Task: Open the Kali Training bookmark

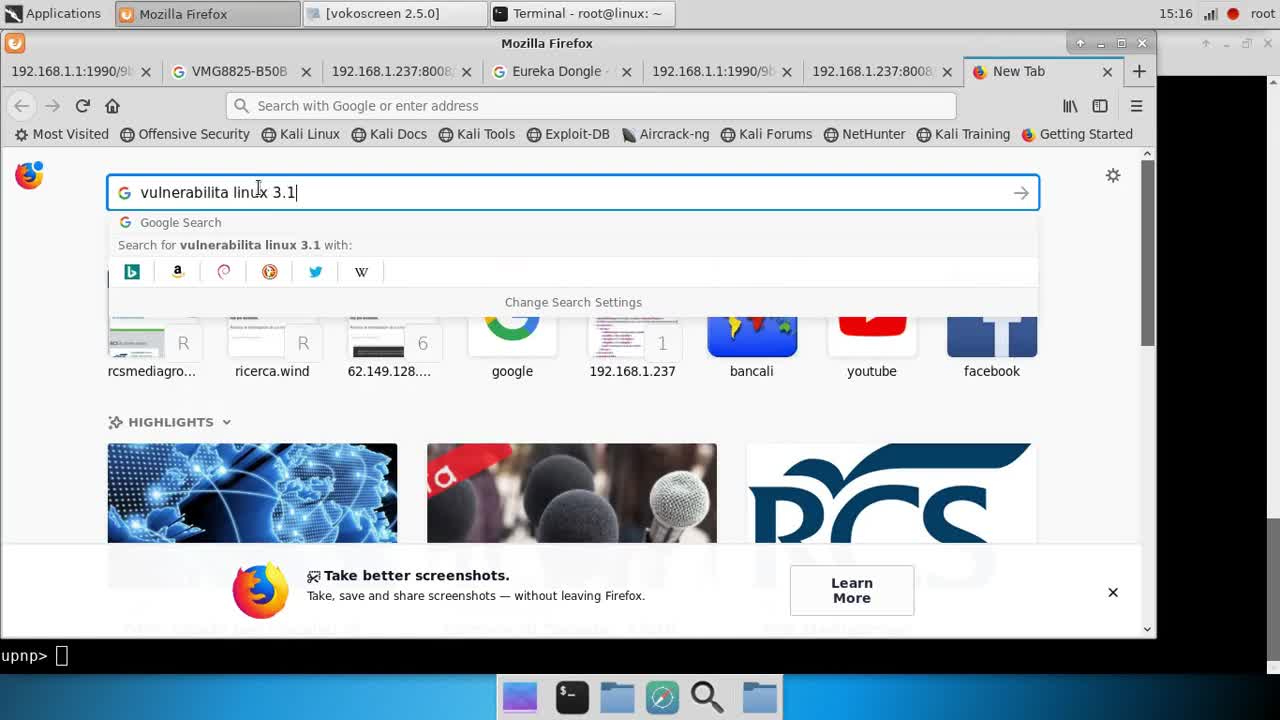Action: (x=963, y=134)
